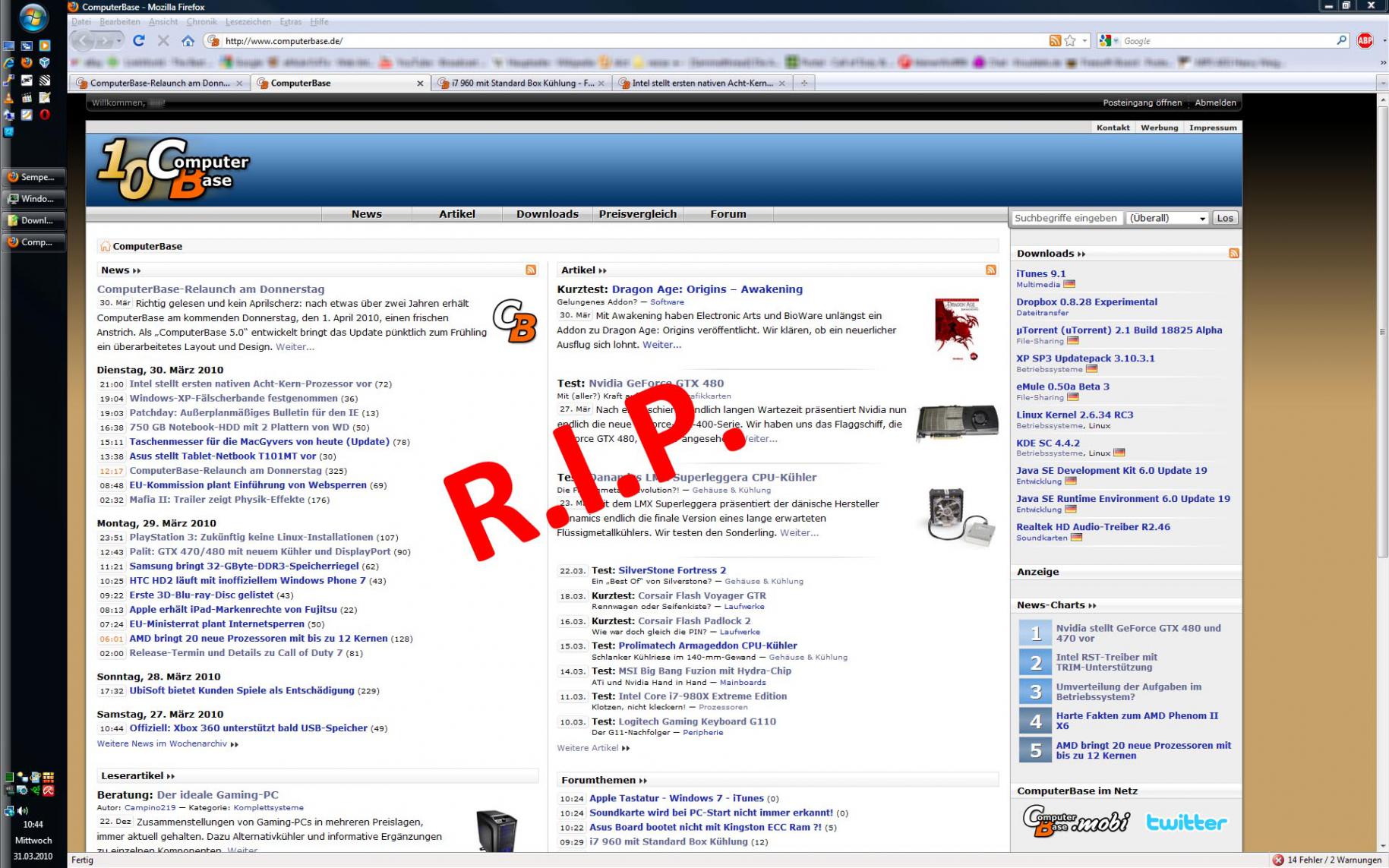Image resolution: width=1389 pixels, height=868 pixels.
Task: Launch Internet Explorer from quick launch
Action: click(x=8, y=62)
